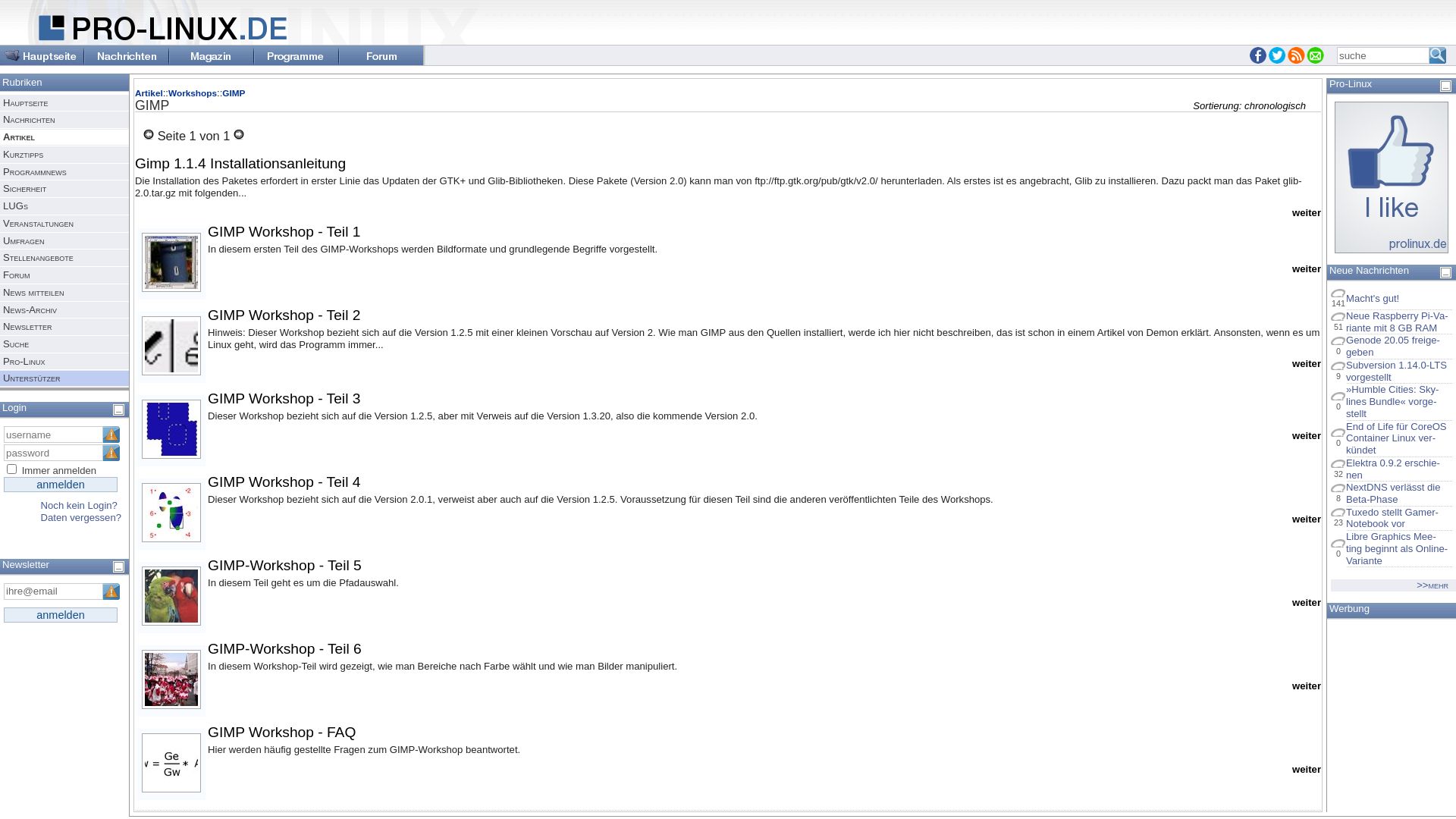
Task: Open the Nachrichten top tab
Action: (127, 55)
